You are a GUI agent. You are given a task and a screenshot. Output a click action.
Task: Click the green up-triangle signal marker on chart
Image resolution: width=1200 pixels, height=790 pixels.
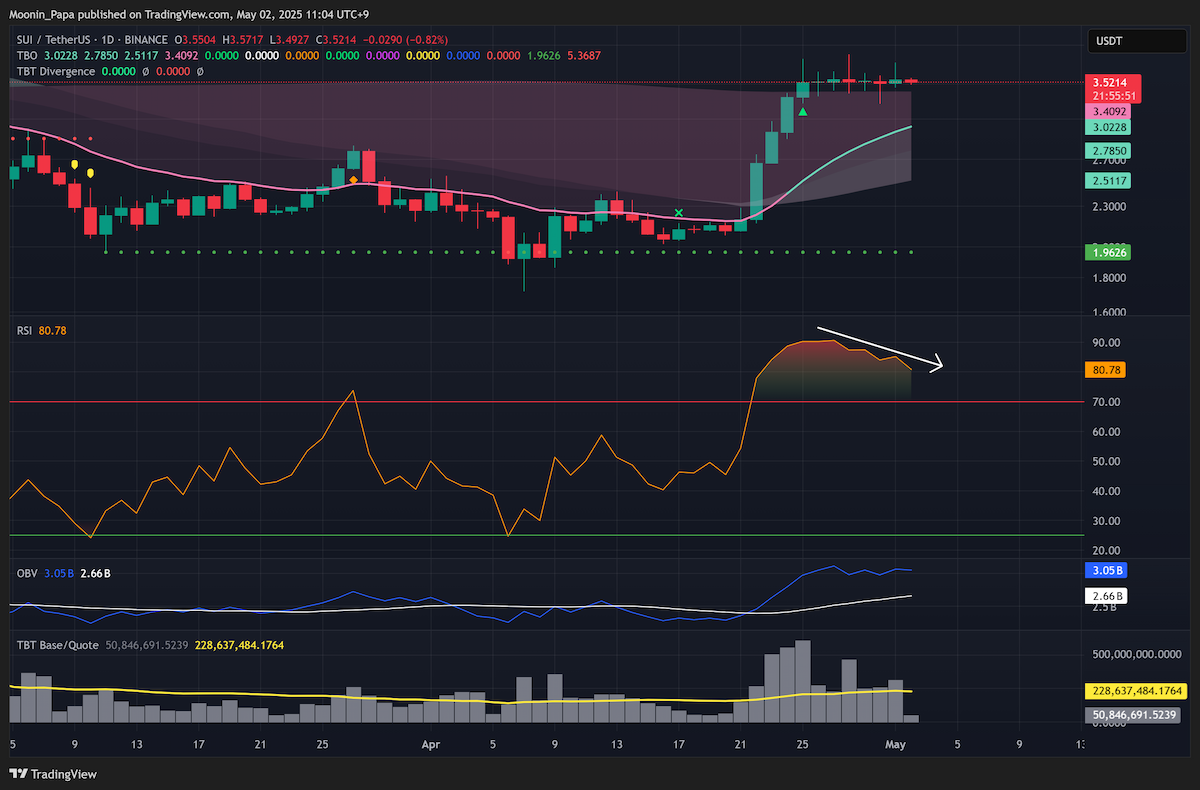point(803,112)
